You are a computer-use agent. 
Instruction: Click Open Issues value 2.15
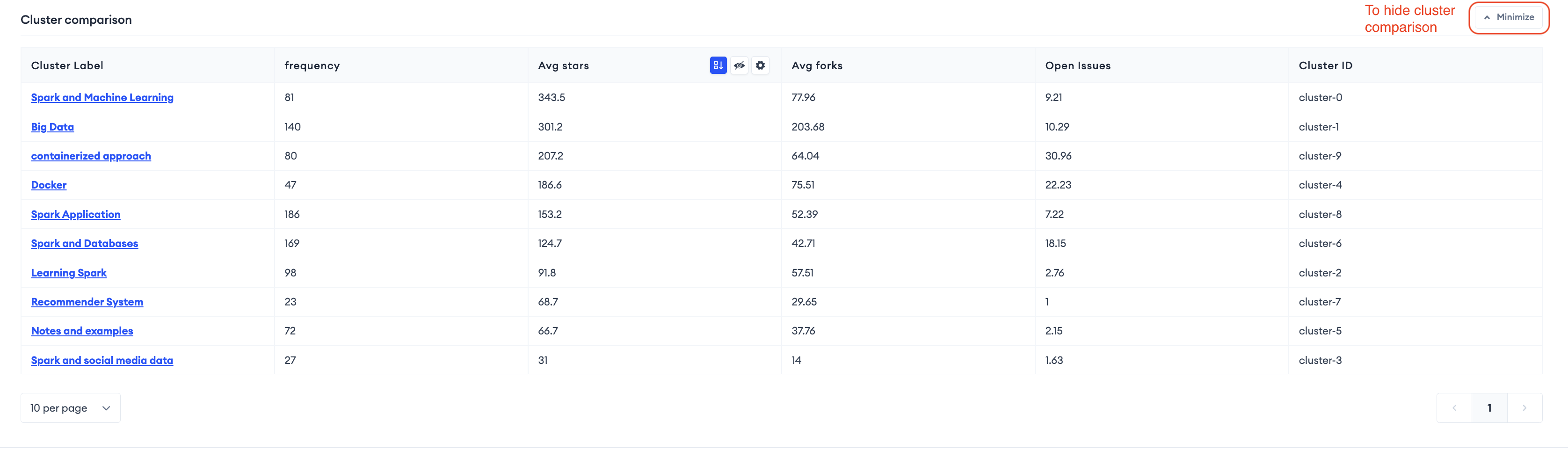[x=1053, y=331]
